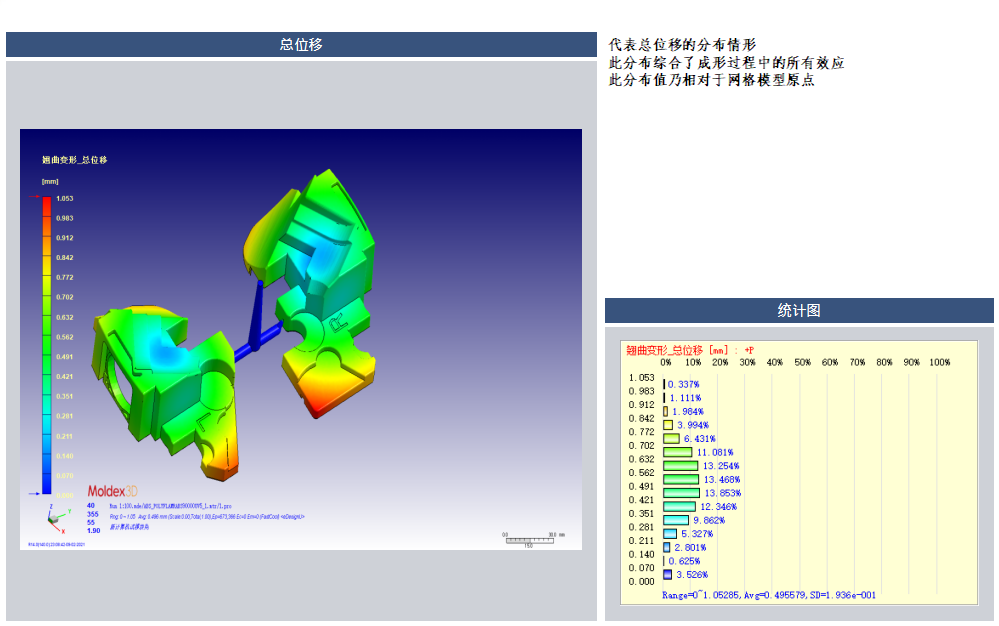Click the scale bar ruler in viewport
This screenshot has width=999, height=626.
click(x=528, y=537)
